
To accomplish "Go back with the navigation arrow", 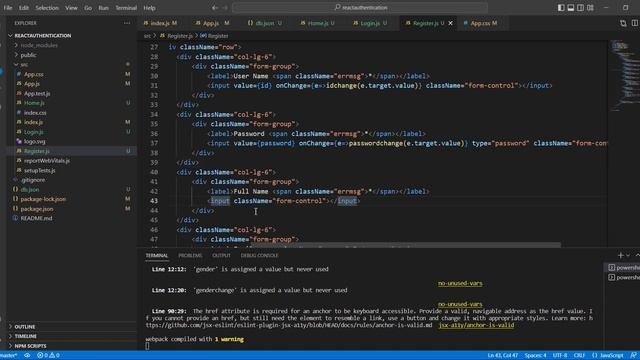I will [x=215, y=8].
